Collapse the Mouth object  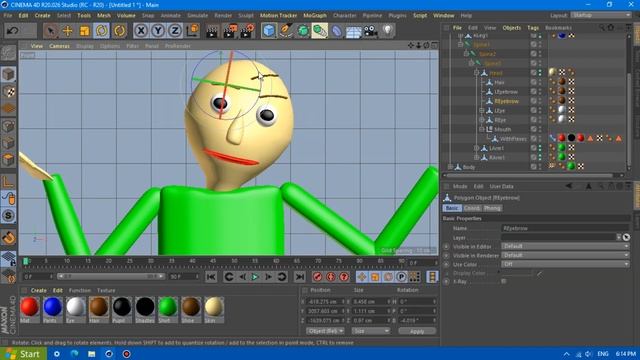tap(482, 129)
